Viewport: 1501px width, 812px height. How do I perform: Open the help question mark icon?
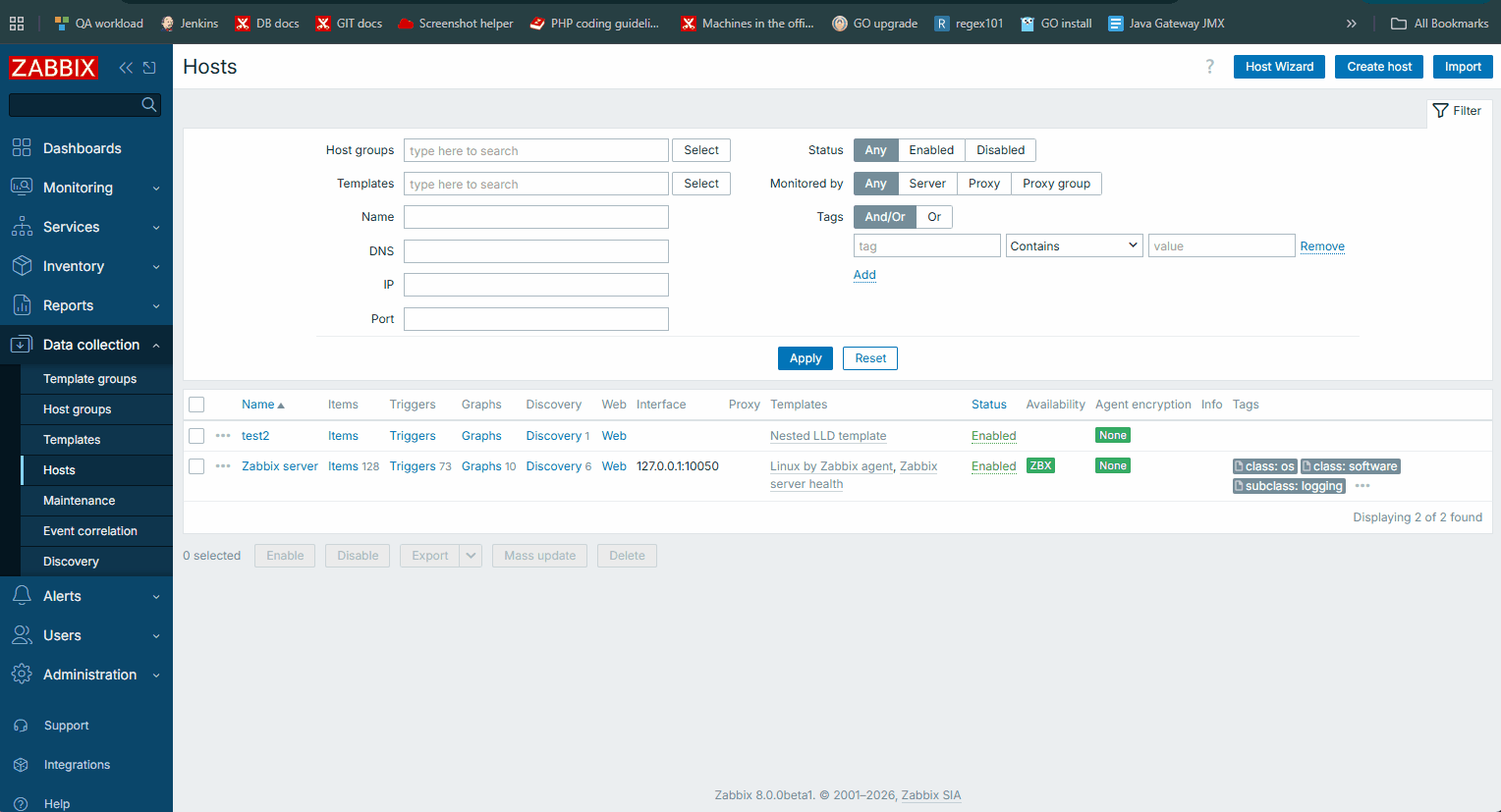pyautogui.click(x=1209, y=67)
